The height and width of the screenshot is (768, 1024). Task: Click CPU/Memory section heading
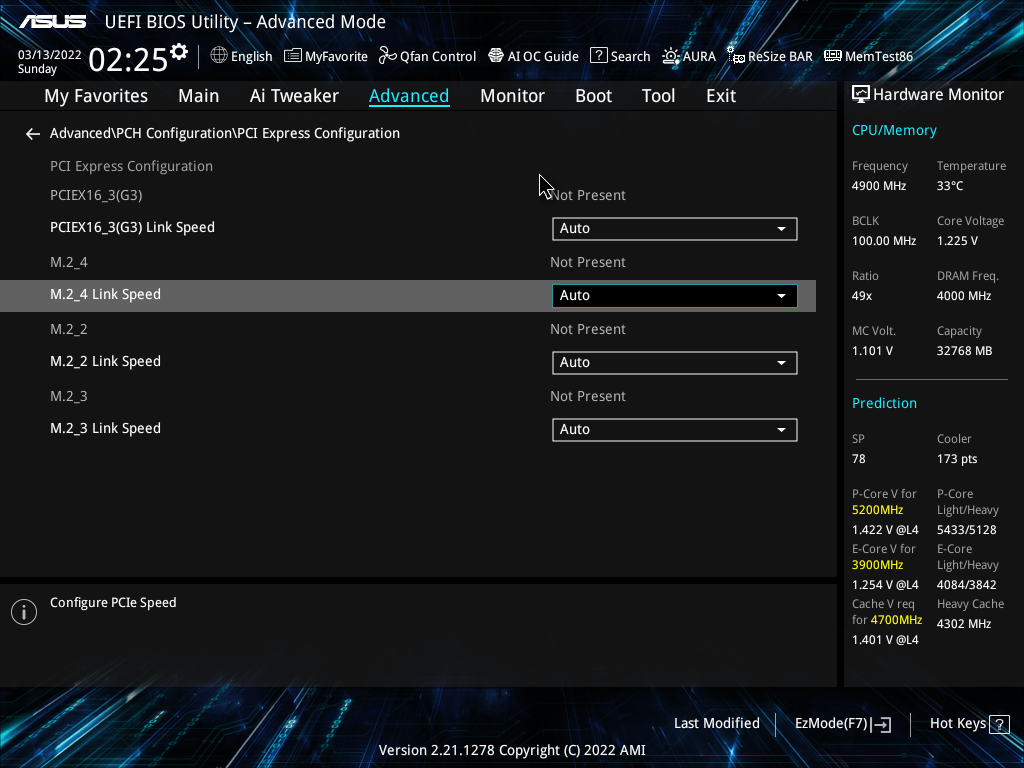click(894, 131)
